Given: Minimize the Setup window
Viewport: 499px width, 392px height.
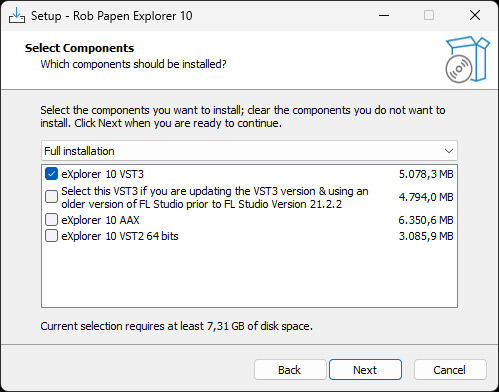Looking at the screenshot, I should tap(384, 15).
